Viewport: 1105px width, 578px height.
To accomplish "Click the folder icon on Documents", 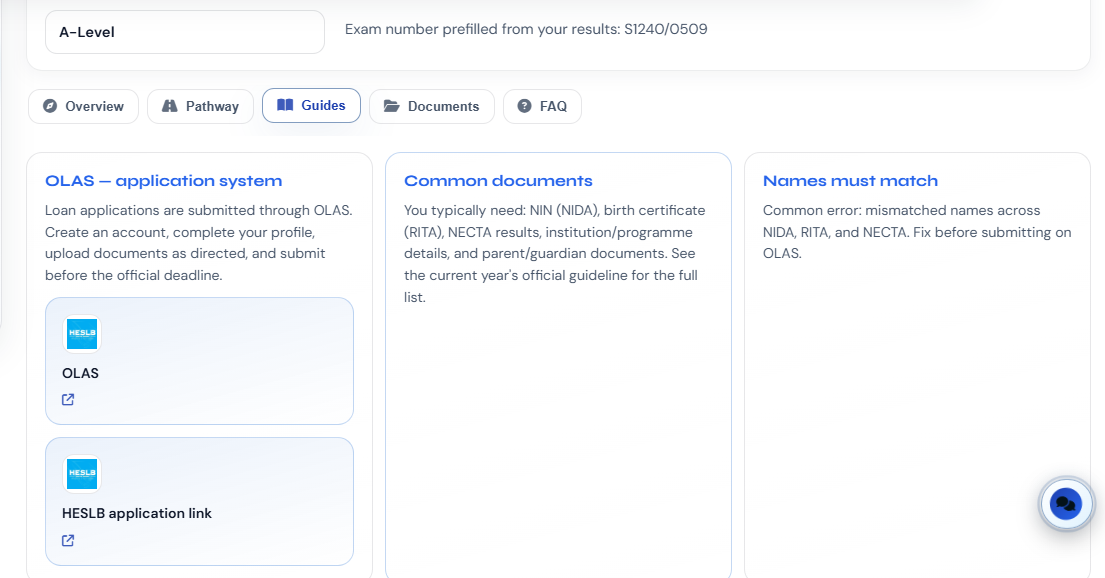I will pyautogui.click(x=392, y=106).
